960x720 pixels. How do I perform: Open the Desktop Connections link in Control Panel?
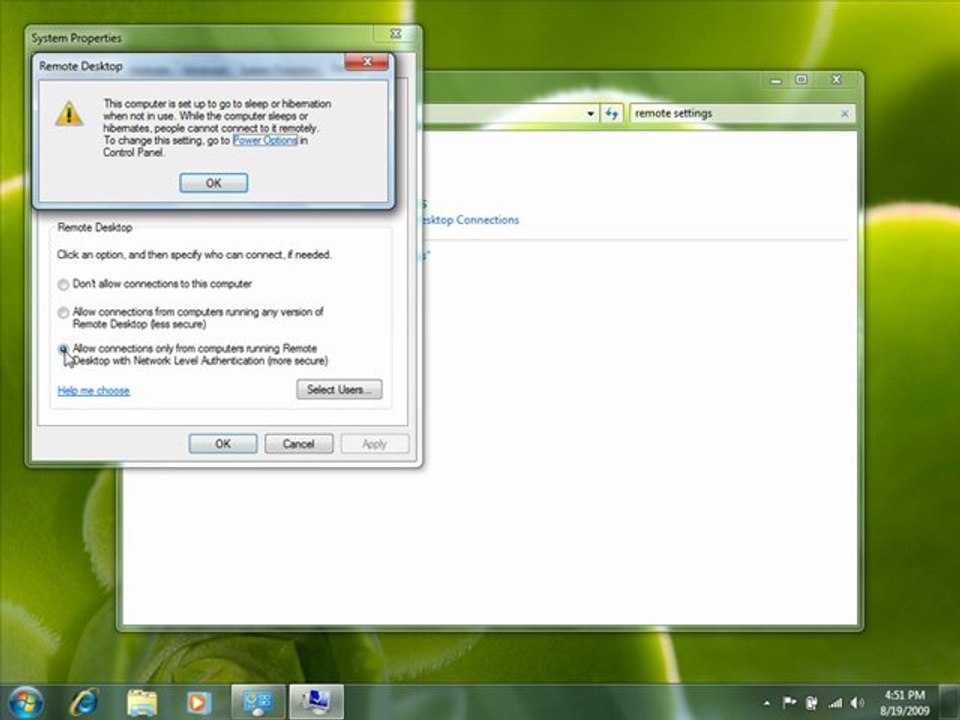[x=470, y=220]
